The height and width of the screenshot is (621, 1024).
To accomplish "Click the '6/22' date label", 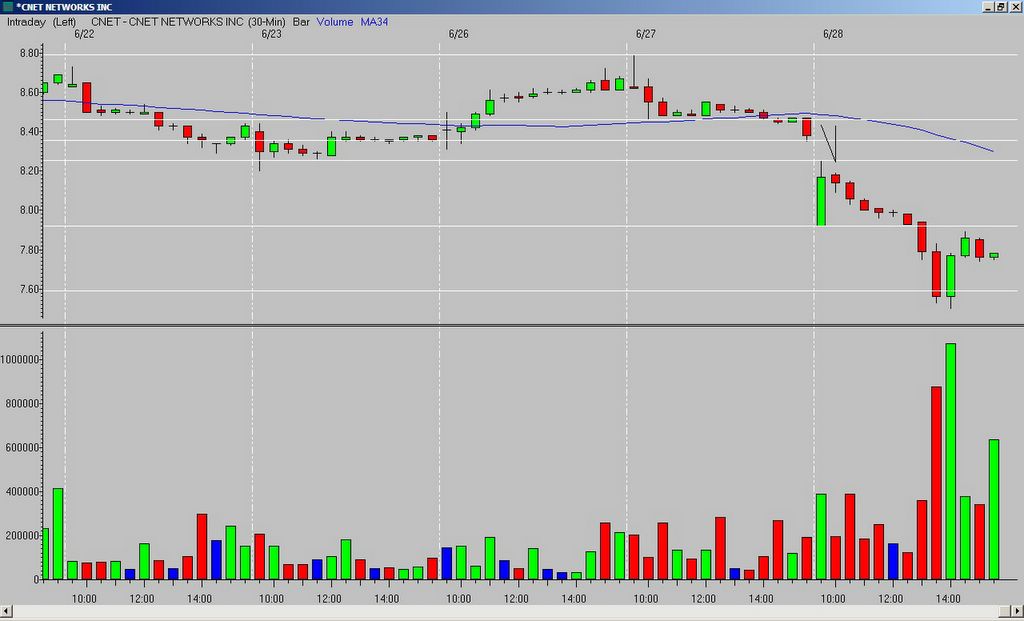I will pos(84,34).
